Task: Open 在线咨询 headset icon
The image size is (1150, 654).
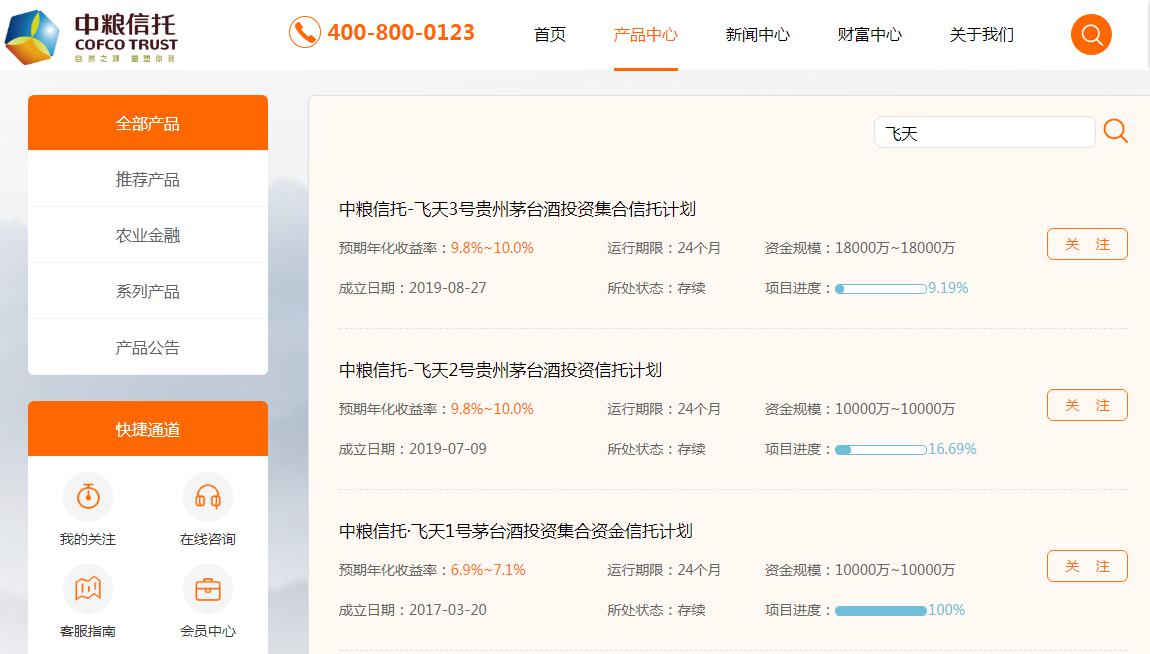Action: pyautogui.click(x=207, y=496)
